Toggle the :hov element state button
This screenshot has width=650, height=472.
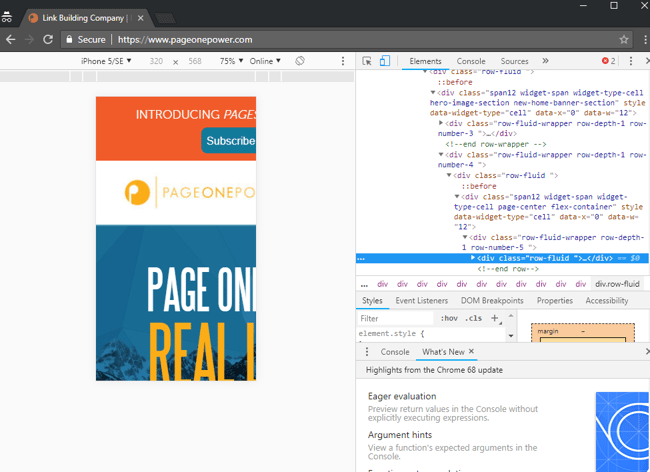point(449,318)
